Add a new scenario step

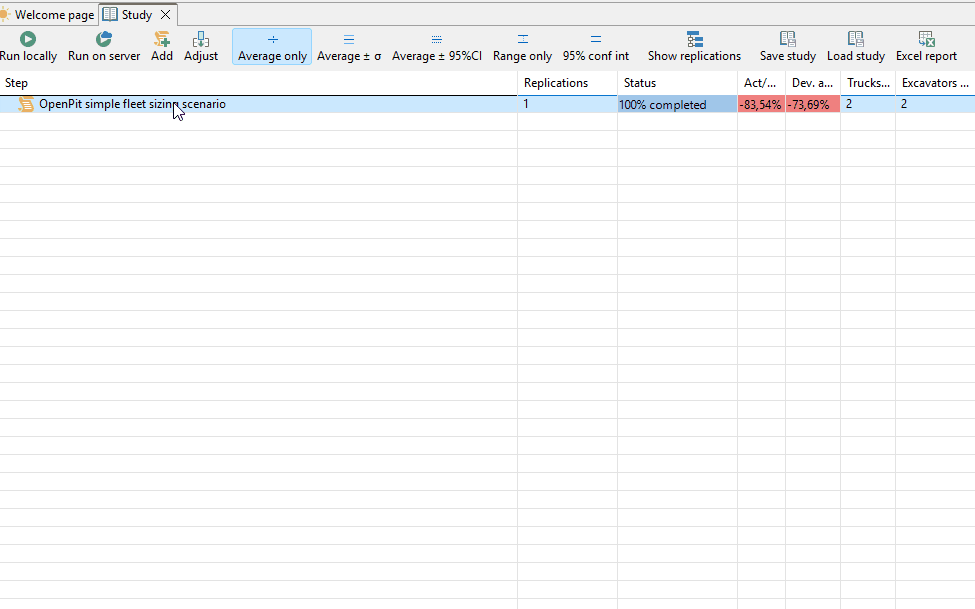(162, 47)
